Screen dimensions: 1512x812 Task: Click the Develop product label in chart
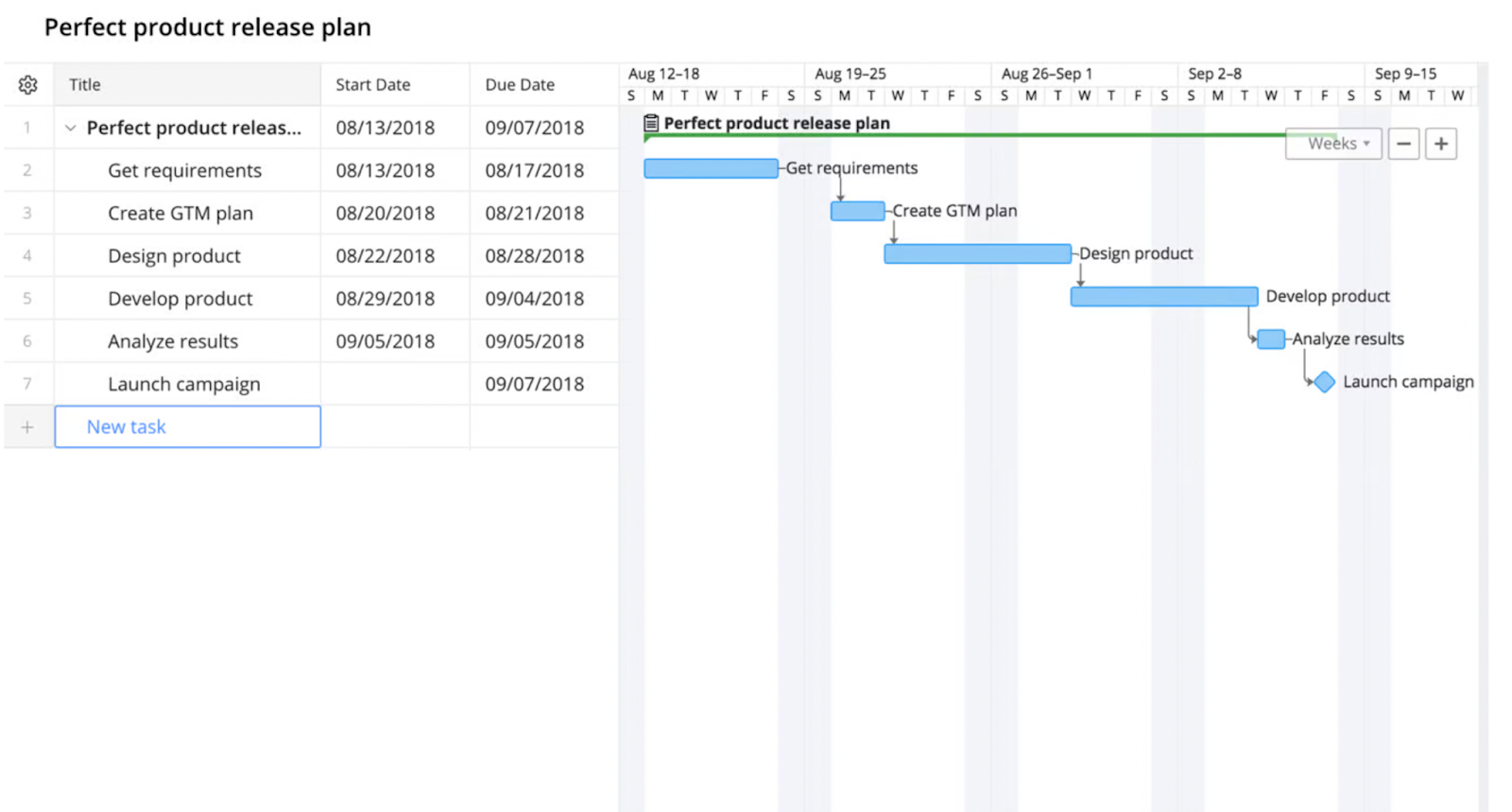(1328, 297)
